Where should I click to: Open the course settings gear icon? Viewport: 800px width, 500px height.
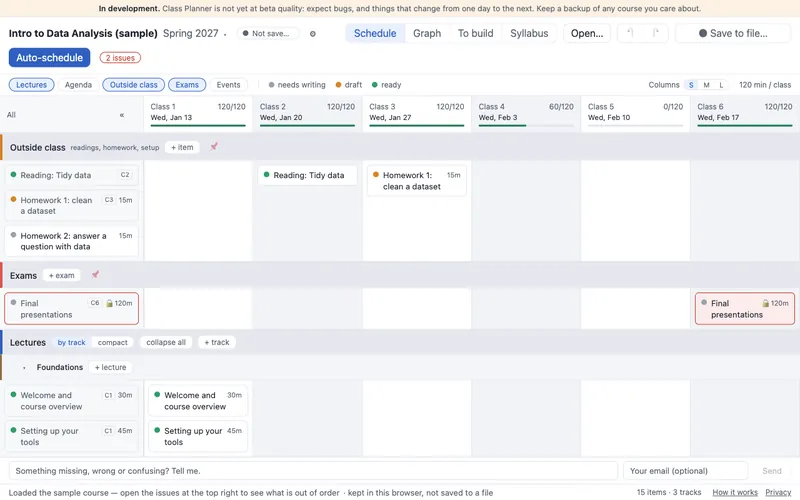pos(313,34)
